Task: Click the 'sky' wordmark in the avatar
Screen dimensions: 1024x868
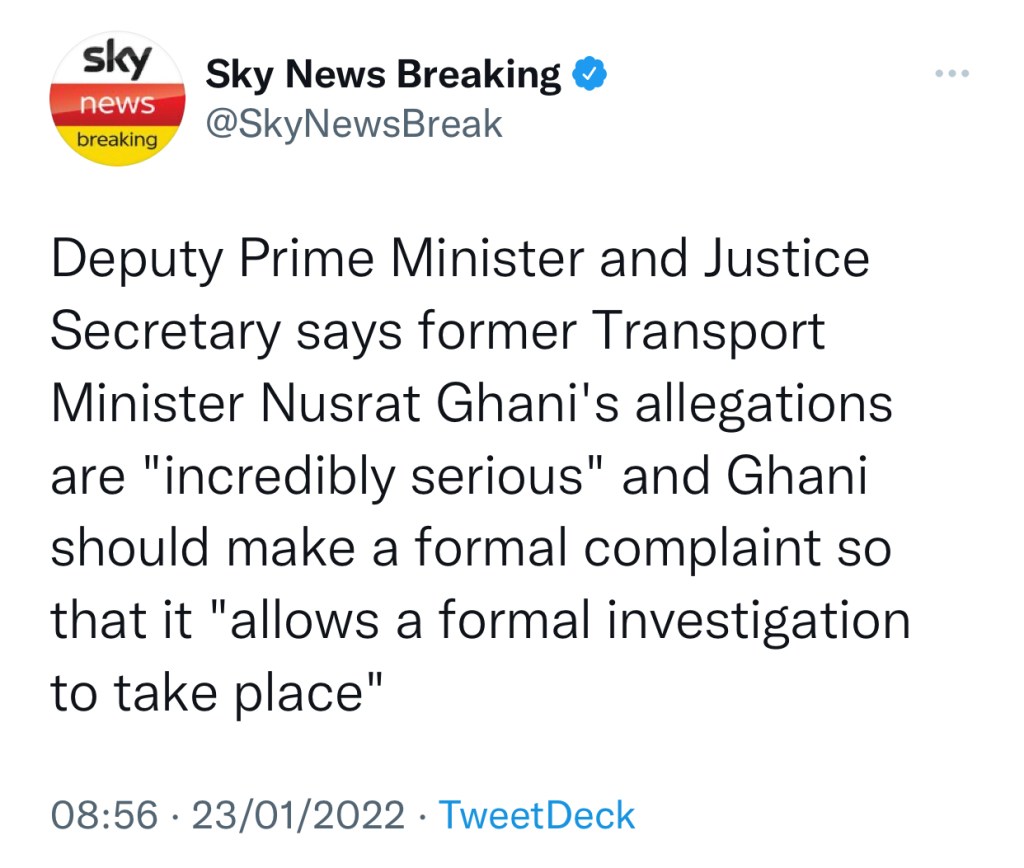Action: 116,62
